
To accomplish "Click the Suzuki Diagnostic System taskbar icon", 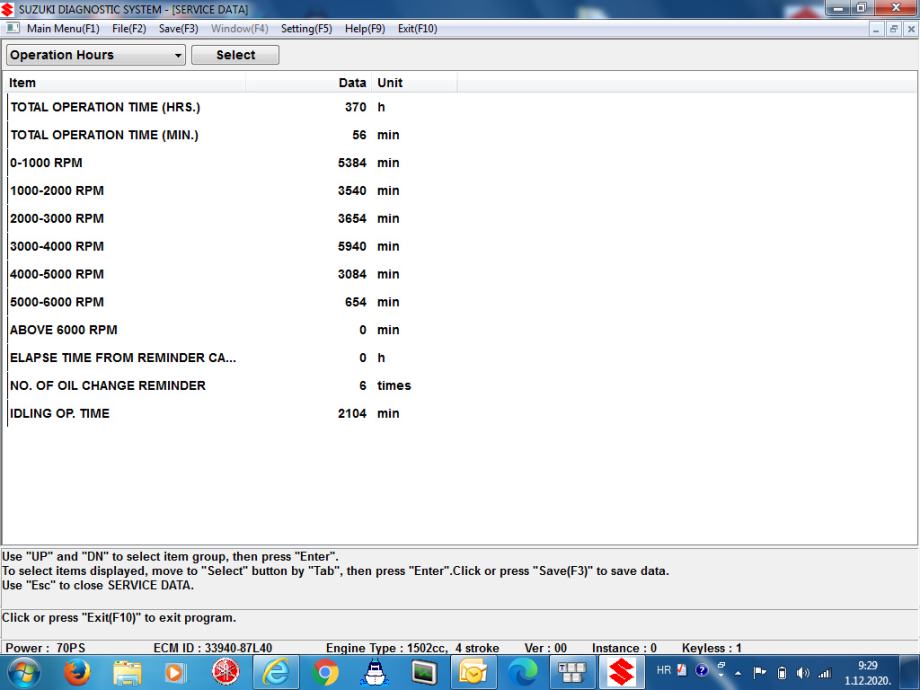I will click(x=621, y=672).
